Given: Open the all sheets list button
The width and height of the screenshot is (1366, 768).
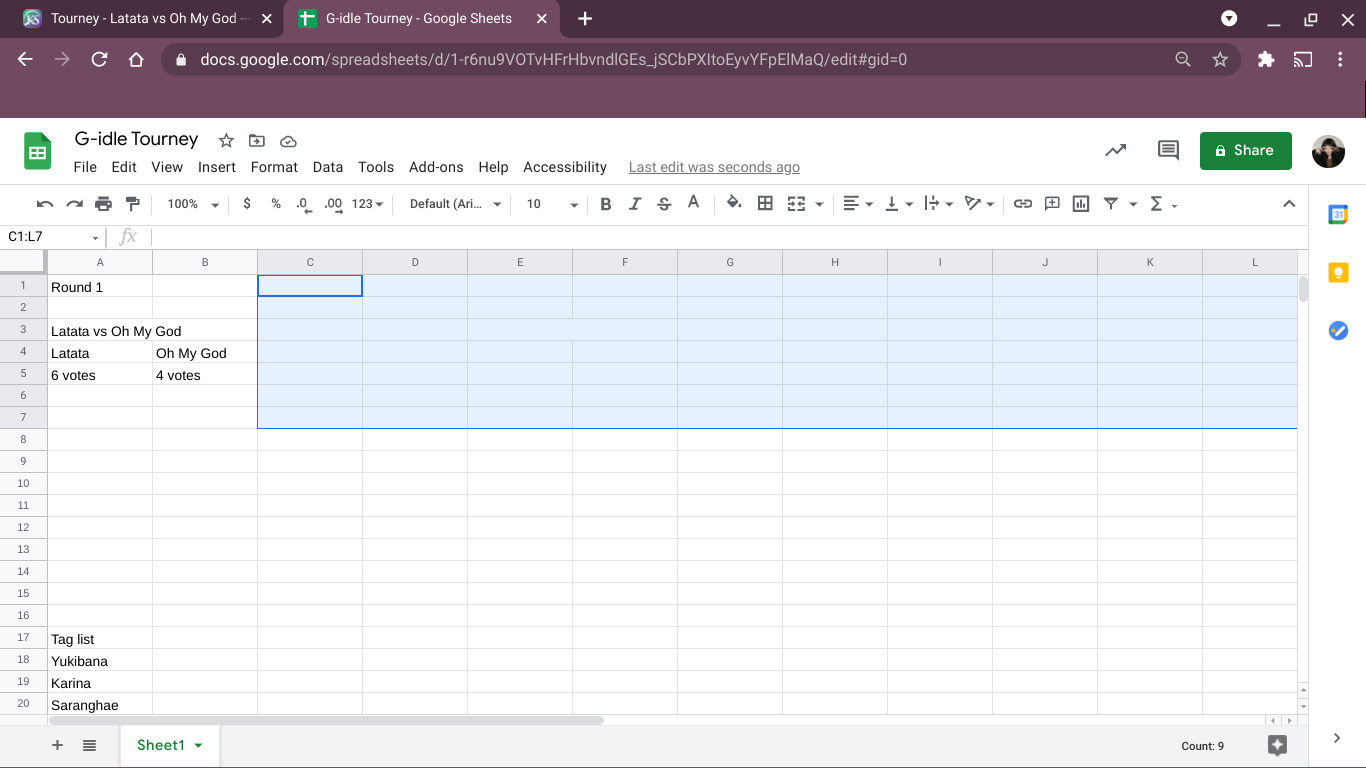Looking at the screenshot, I should pyautogui.click(x=89, y=745).
